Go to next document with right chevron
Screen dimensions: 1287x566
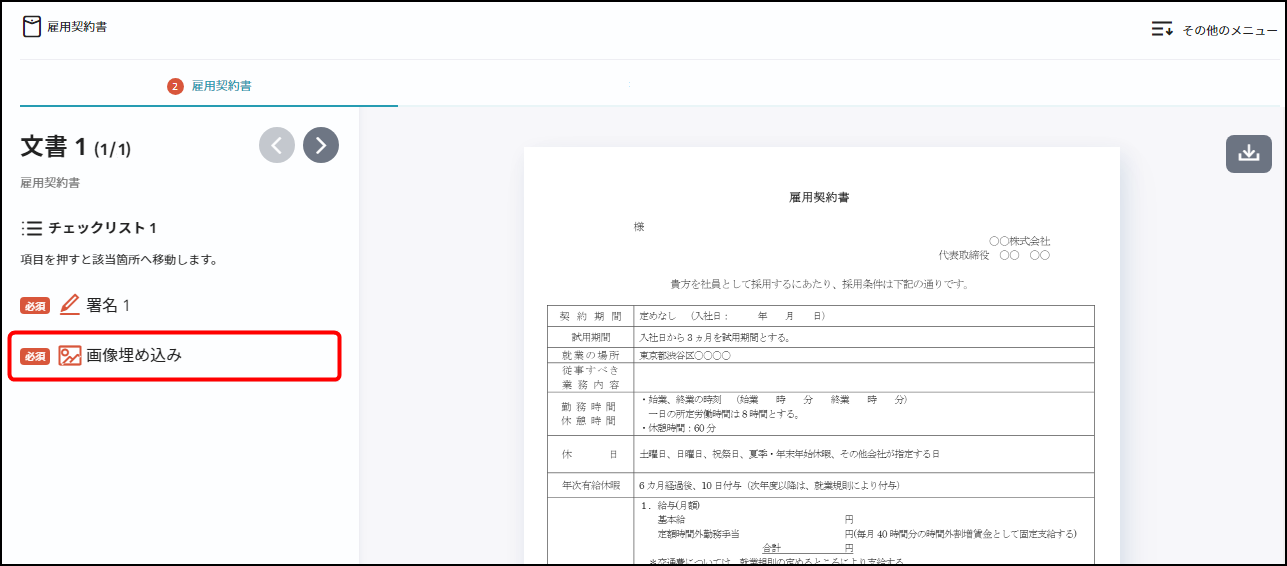click(x=321, y=145)
